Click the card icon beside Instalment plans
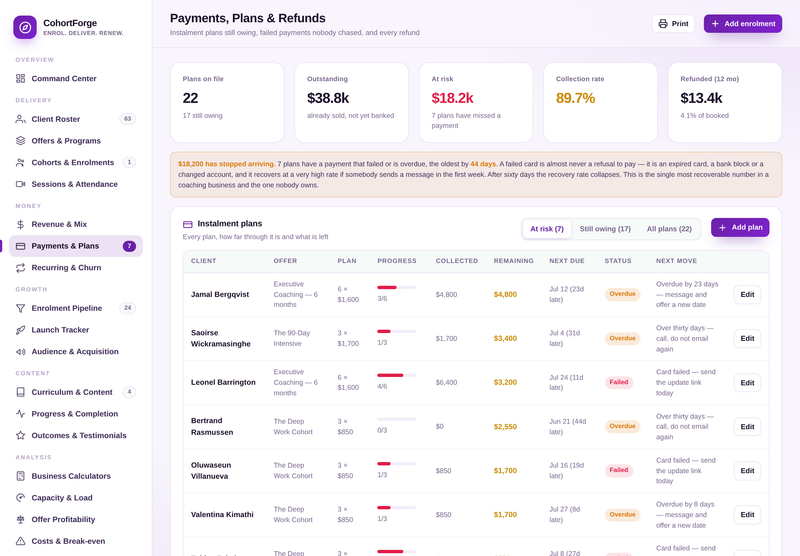 click(x=188, y=224)
